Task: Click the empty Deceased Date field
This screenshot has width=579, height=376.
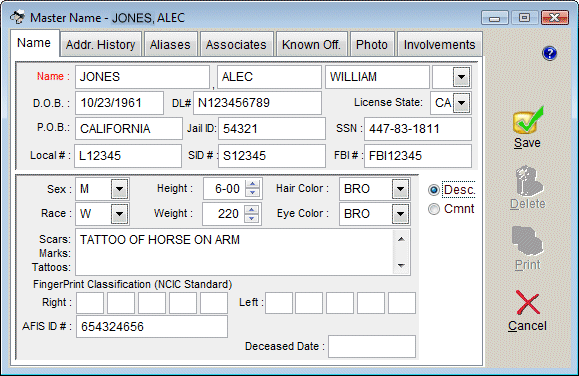Action: tap(372, 346)
